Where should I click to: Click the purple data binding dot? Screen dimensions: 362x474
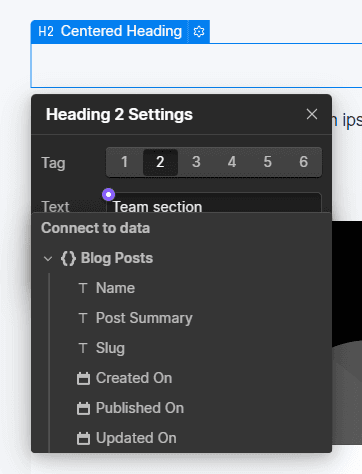109,194
